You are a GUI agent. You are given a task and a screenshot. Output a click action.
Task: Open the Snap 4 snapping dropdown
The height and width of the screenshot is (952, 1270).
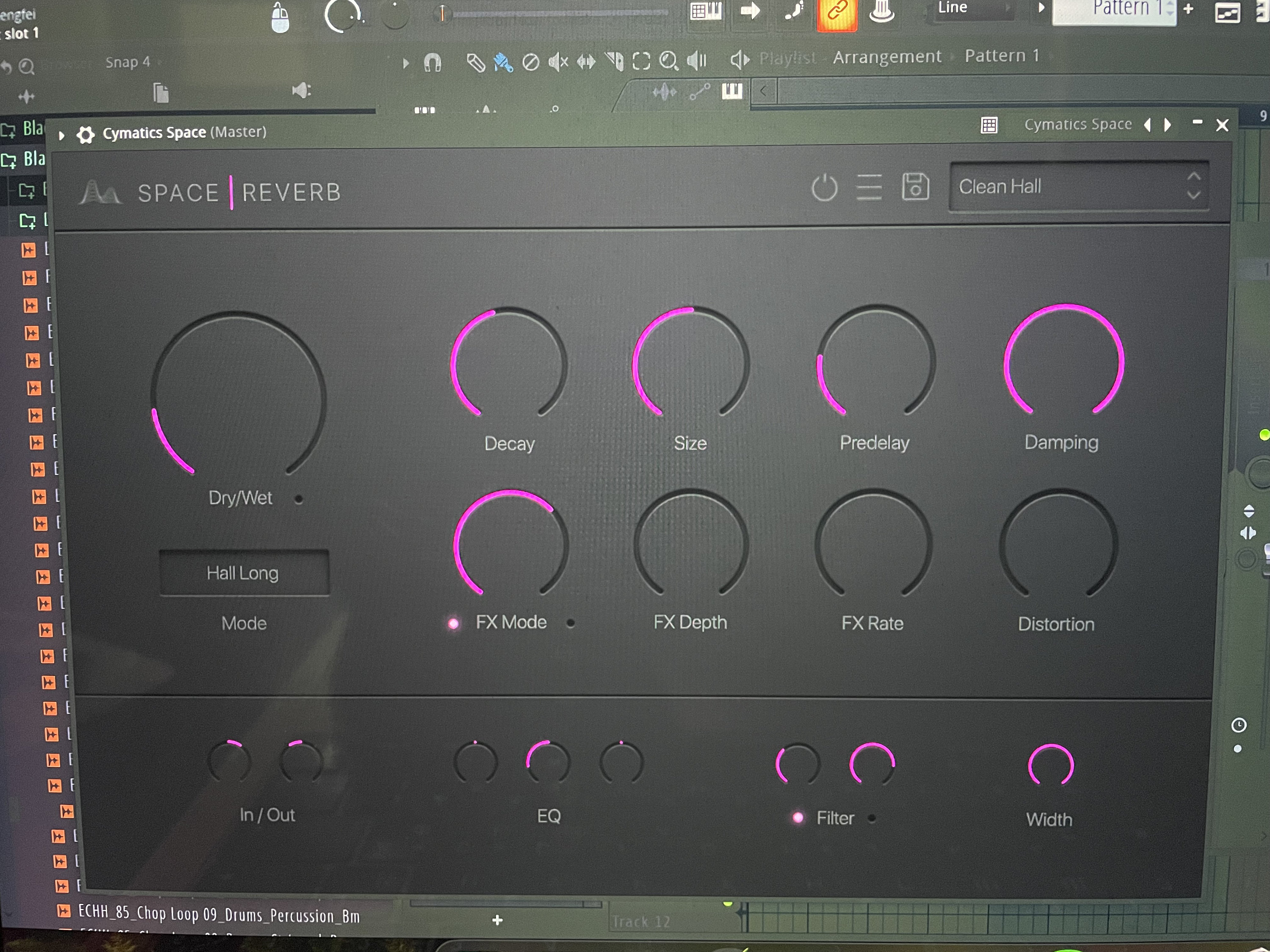click(x=127, y=62)
